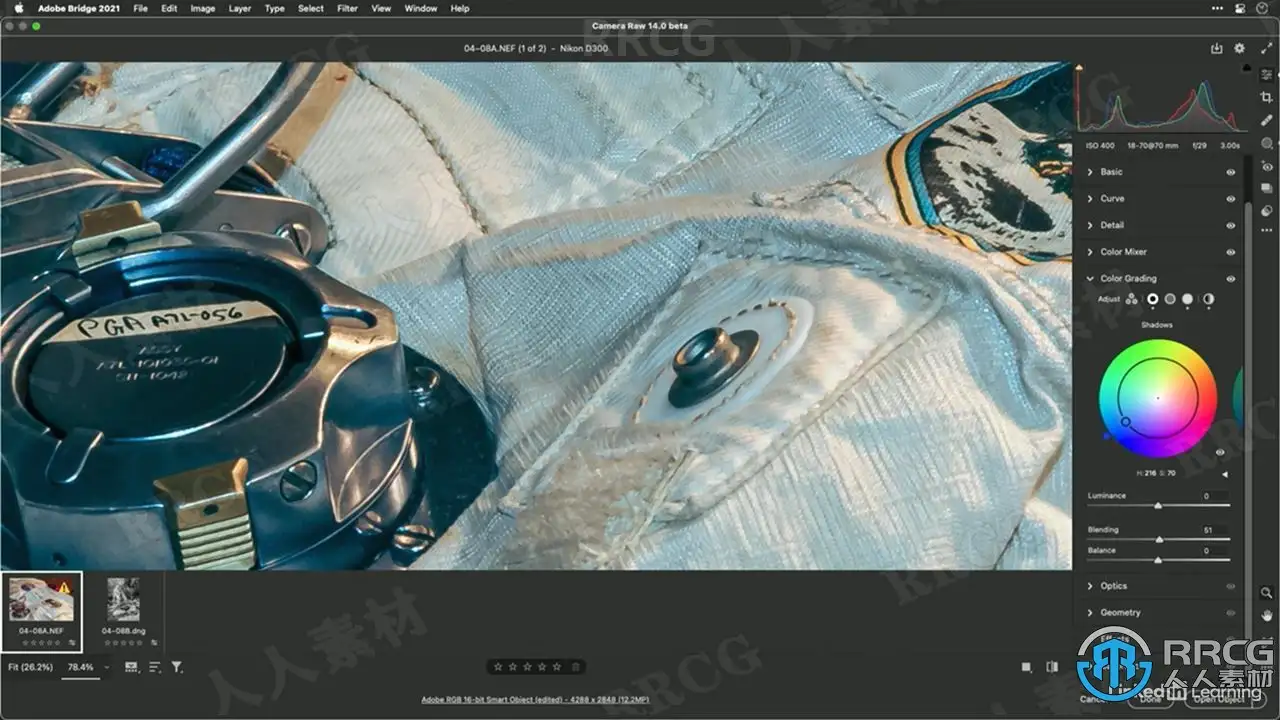This screenshot has width=1280, height=720.
Task: Select the Highlights color grading mode
Action: [1188, 299]
